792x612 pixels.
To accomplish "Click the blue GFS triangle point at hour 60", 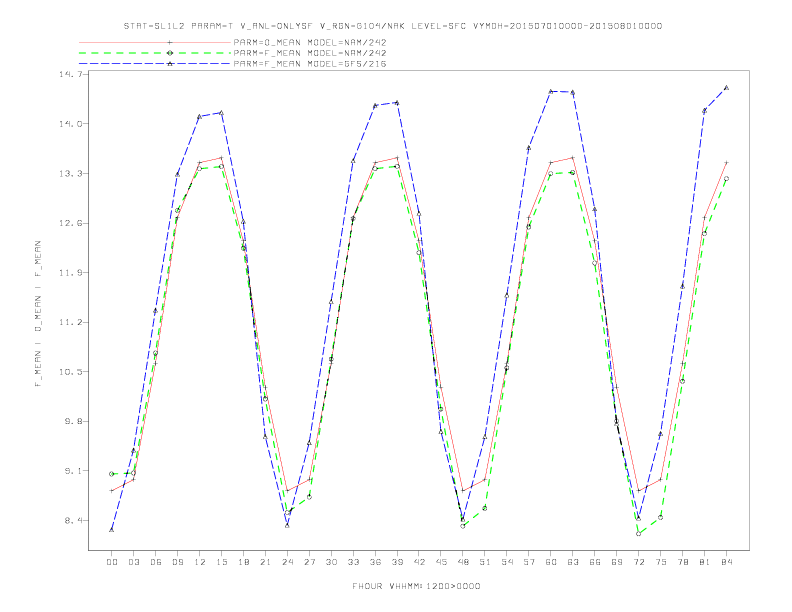I will [551, 91].
